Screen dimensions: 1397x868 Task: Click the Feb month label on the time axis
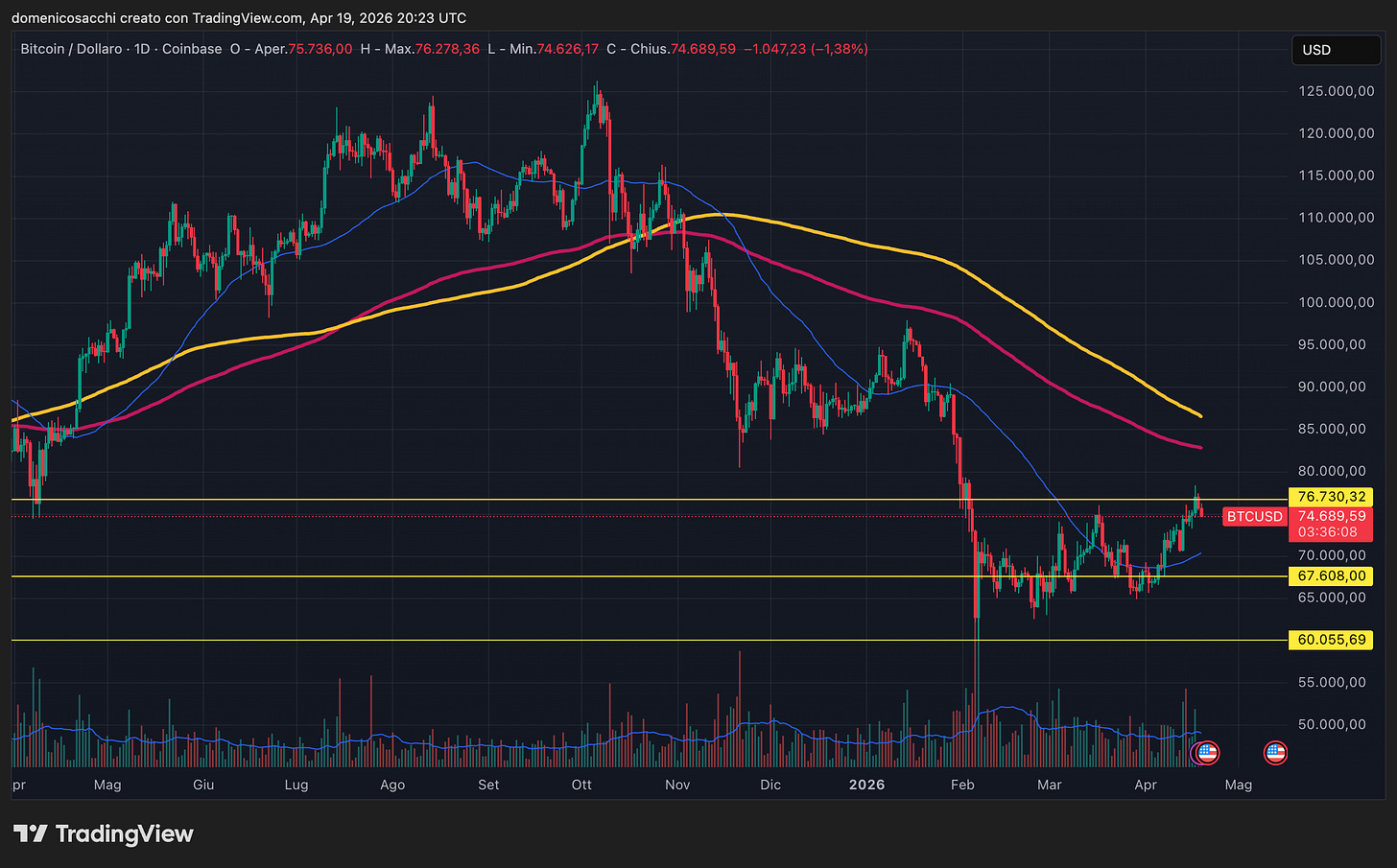coord(962,785)
